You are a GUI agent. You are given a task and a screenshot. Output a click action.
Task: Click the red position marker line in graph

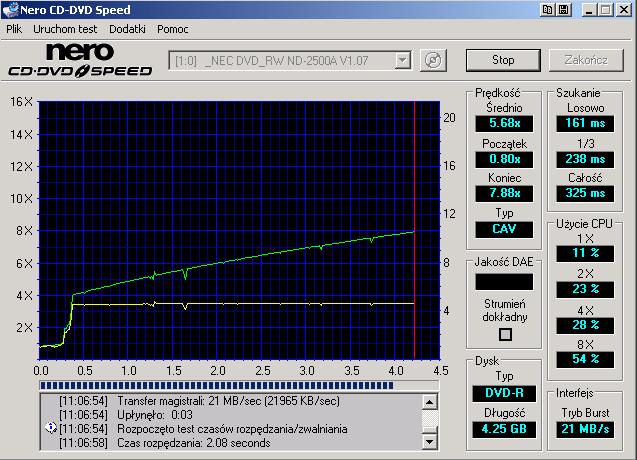click(x=414, y=230)
